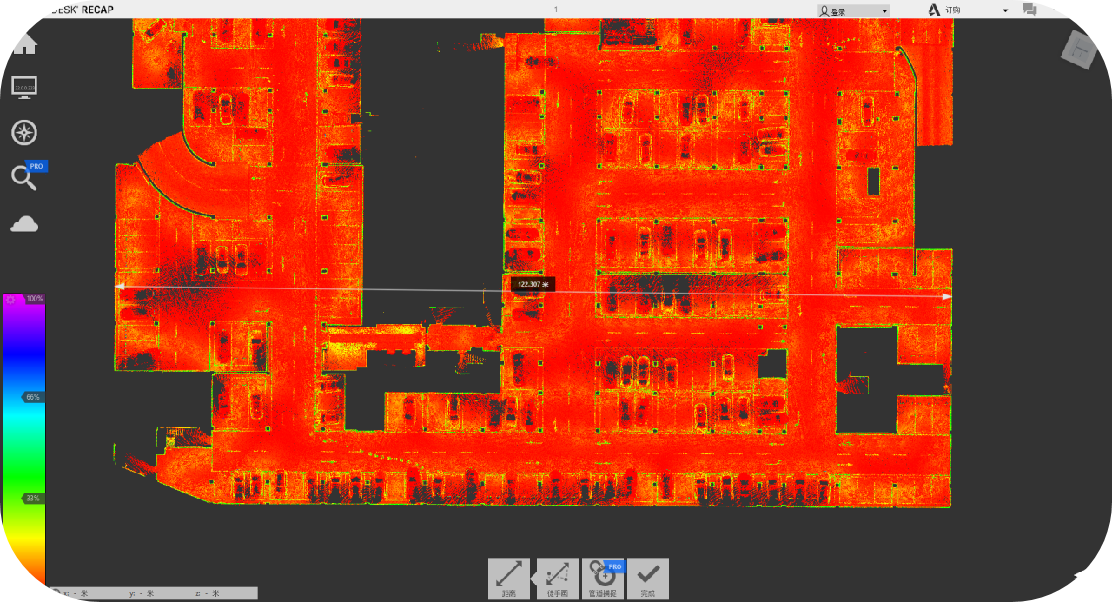Click the cloud icon in the sidebar
The image size is (1113, 603).
[24, 224]
